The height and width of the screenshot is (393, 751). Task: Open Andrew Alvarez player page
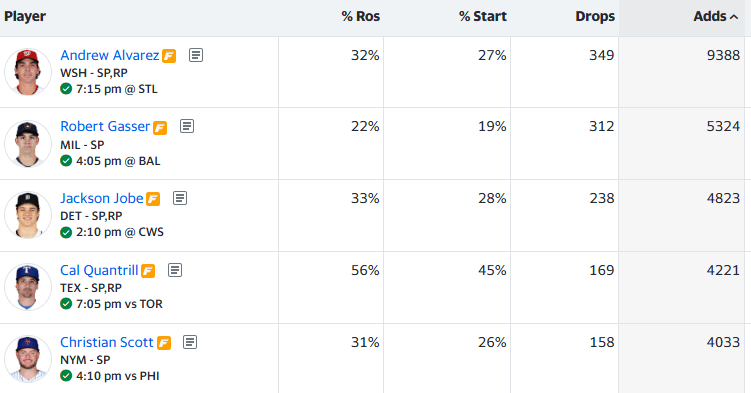click(x=110, y=55)
